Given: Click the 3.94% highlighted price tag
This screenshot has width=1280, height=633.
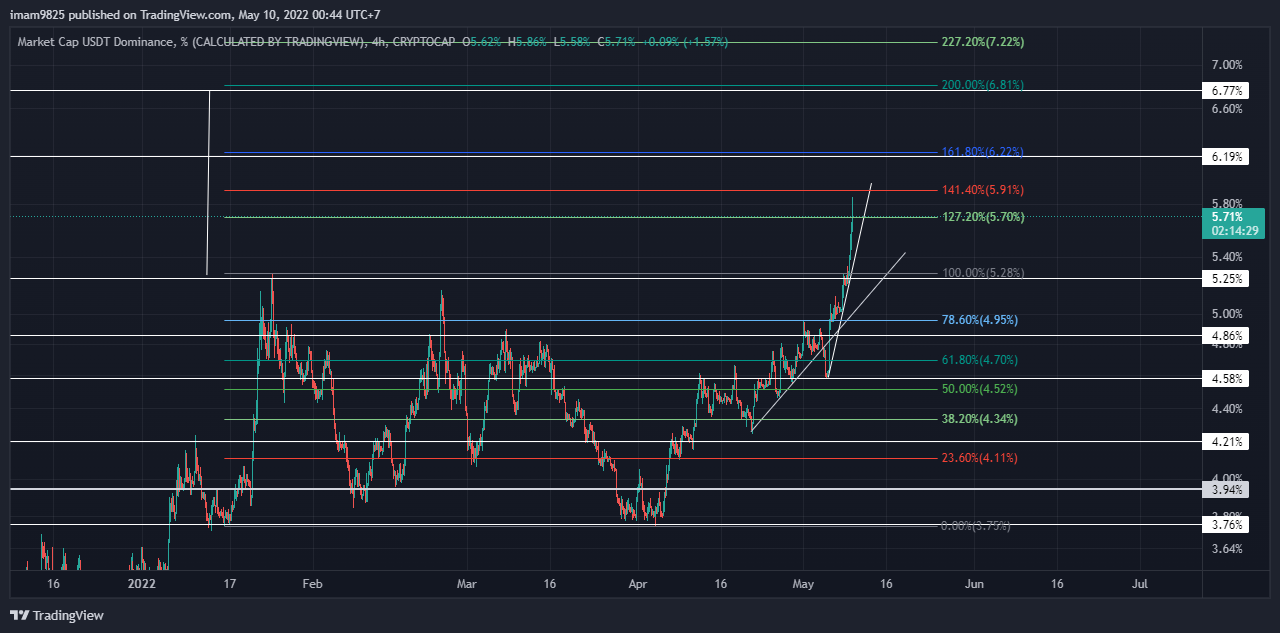Looking at the screenshot, I should click(x=1226, y=490).
